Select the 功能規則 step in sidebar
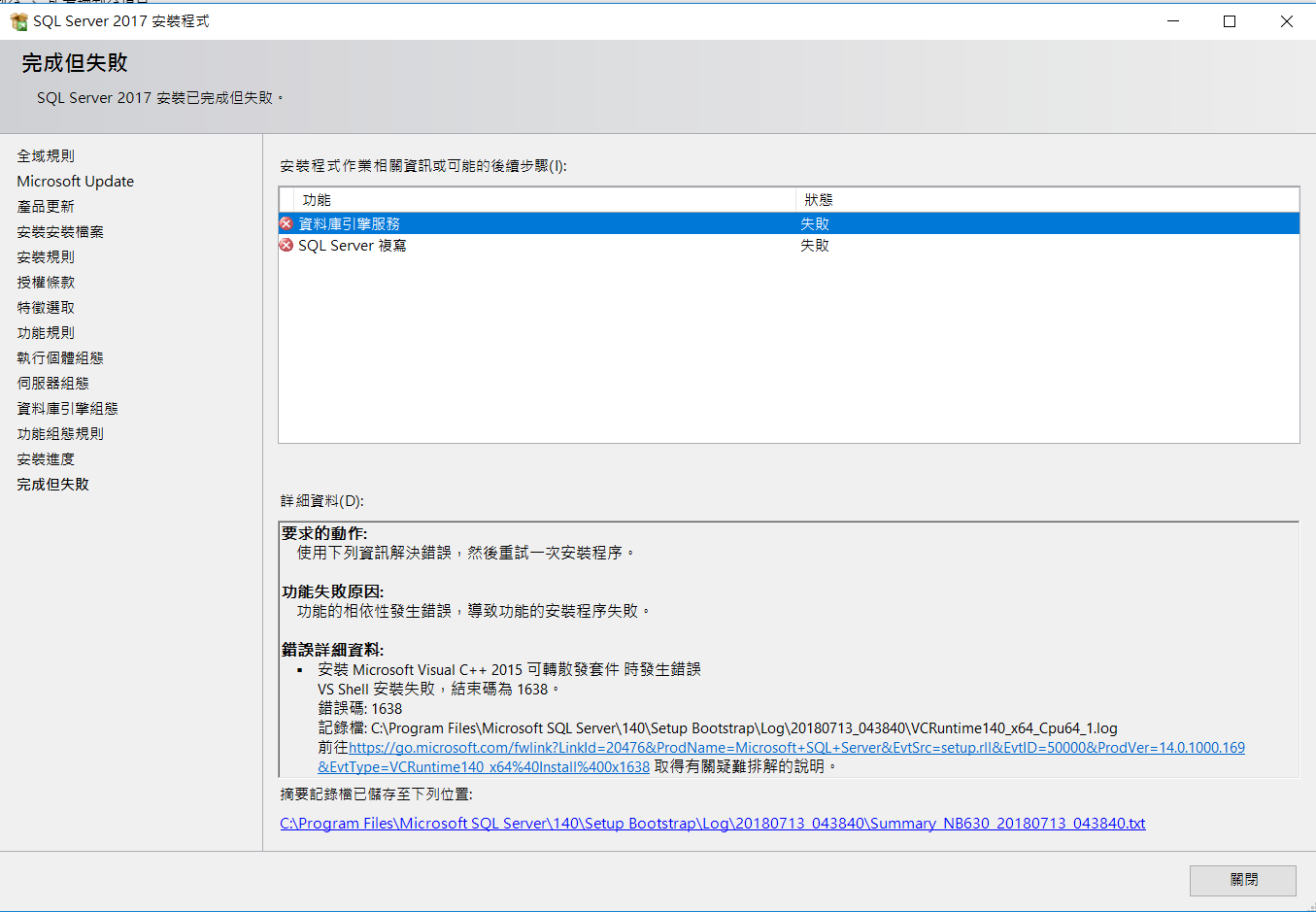The image size is (1316, 912). coord(46,332)
